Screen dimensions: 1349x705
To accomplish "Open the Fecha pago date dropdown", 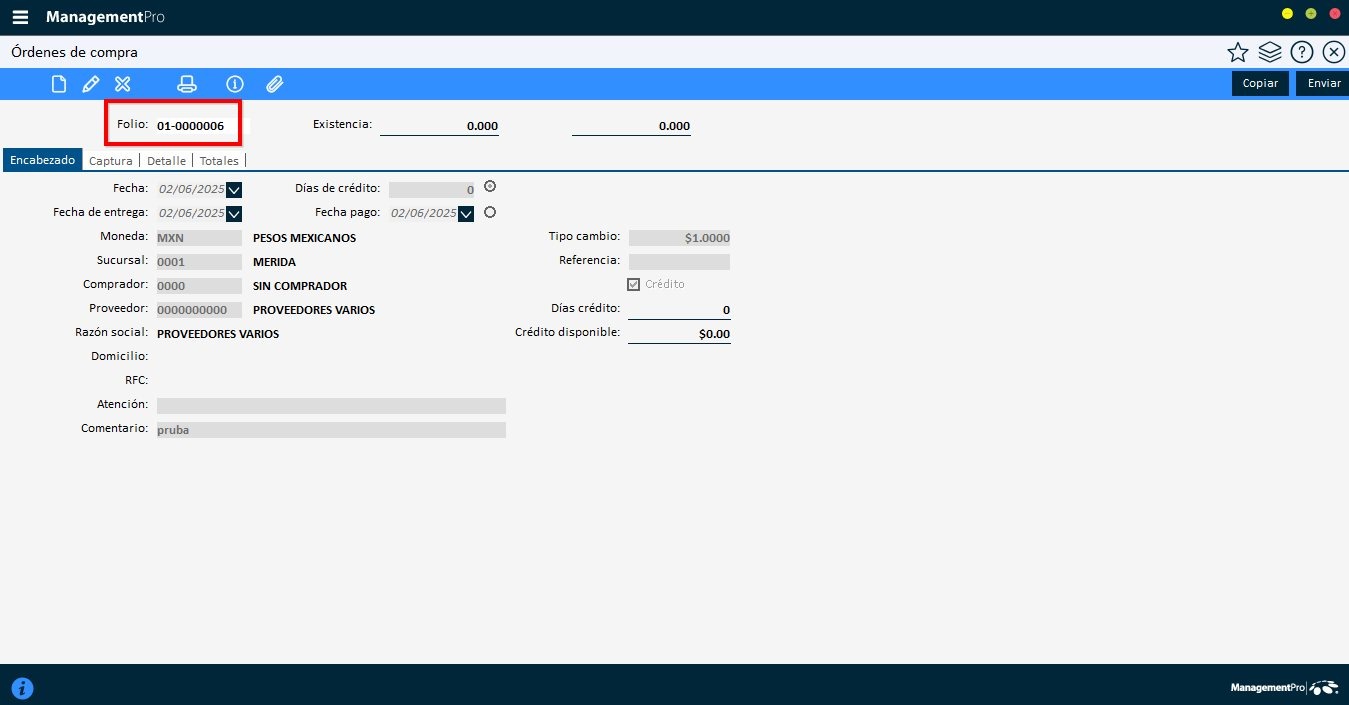I will tap(466, 213).
